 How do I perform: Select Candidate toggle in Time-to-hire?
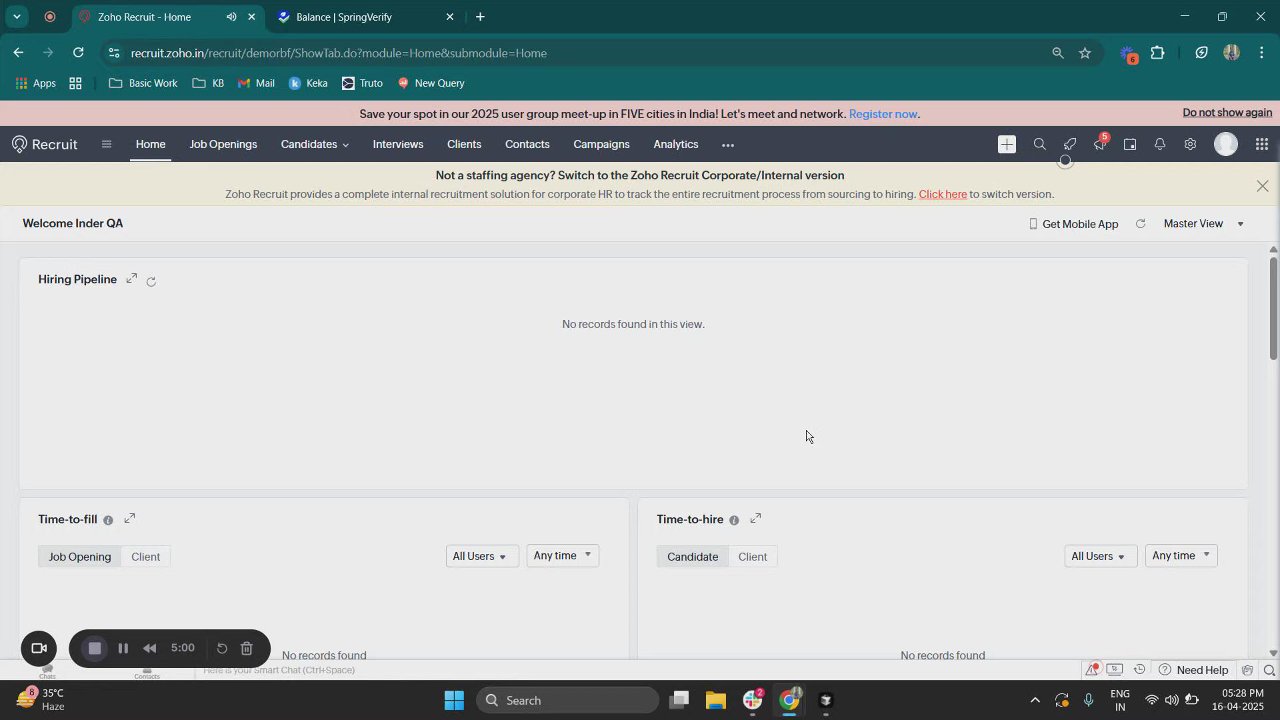[693, 557]
